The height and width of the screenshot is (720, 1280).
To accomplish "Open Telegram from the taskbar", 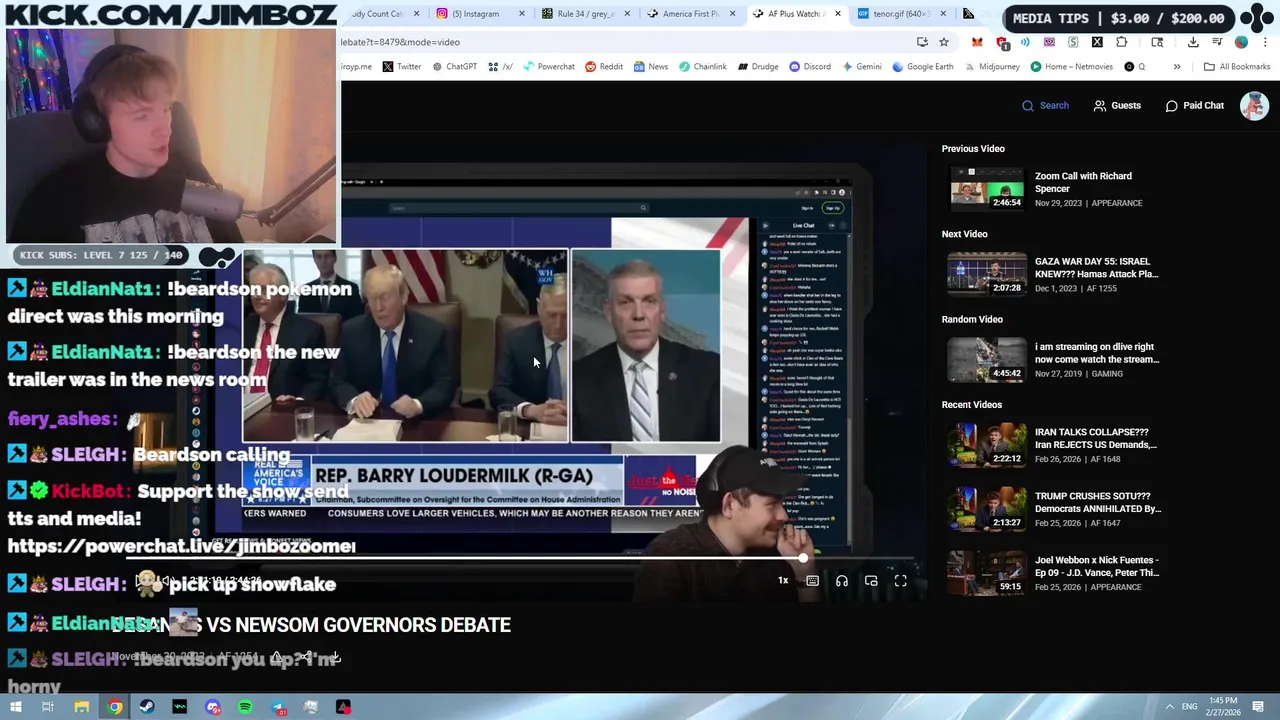I will click(x=278, y=707).
